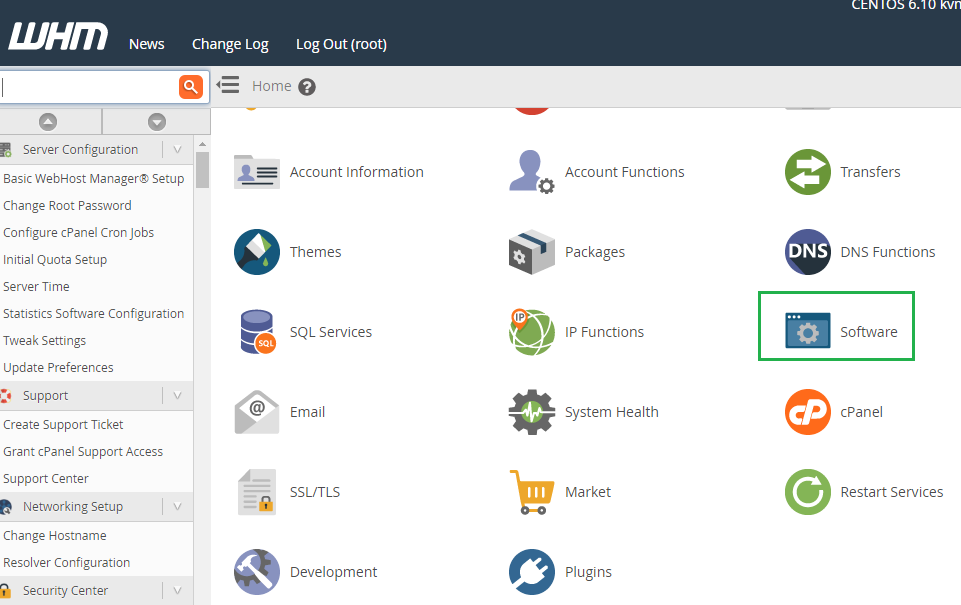
Task: Open Configure cPanel Cron Jobs
Action: click(78, 233)
